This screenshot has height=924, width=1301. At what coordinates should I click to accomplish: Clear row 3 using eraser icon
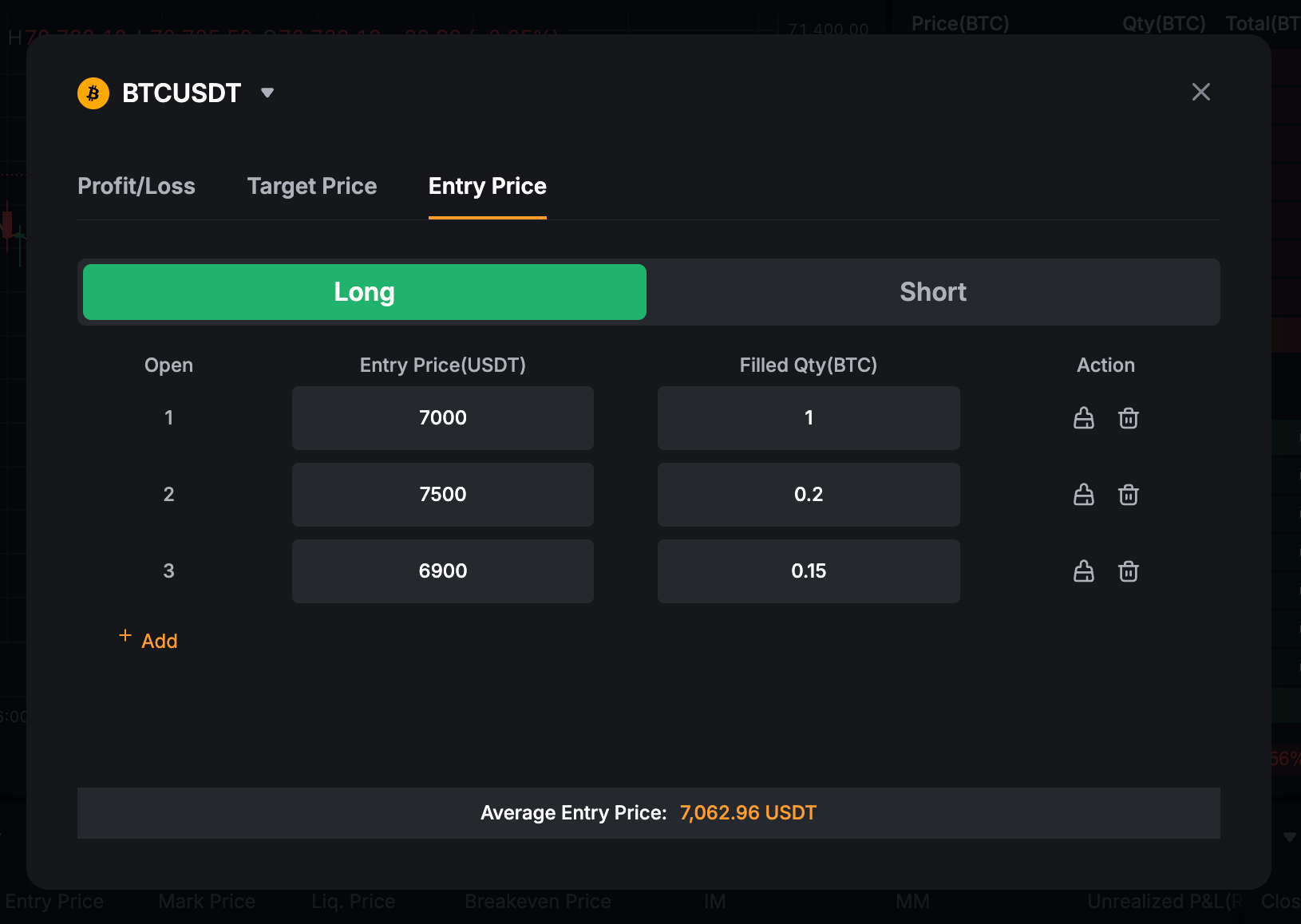(x=1083, y=571)
